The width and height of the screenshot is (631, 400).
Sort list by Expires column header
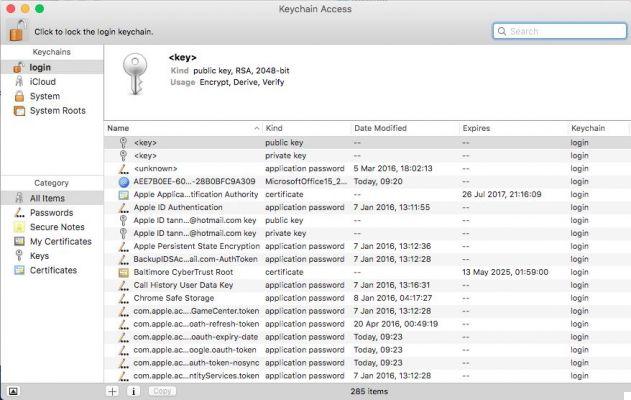pyautogui.click(x=513, y=128)
